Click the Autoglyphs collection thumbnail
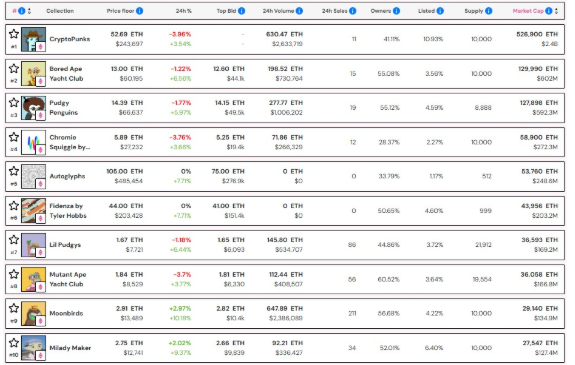 pyautogui.click(x=33, y=176)
